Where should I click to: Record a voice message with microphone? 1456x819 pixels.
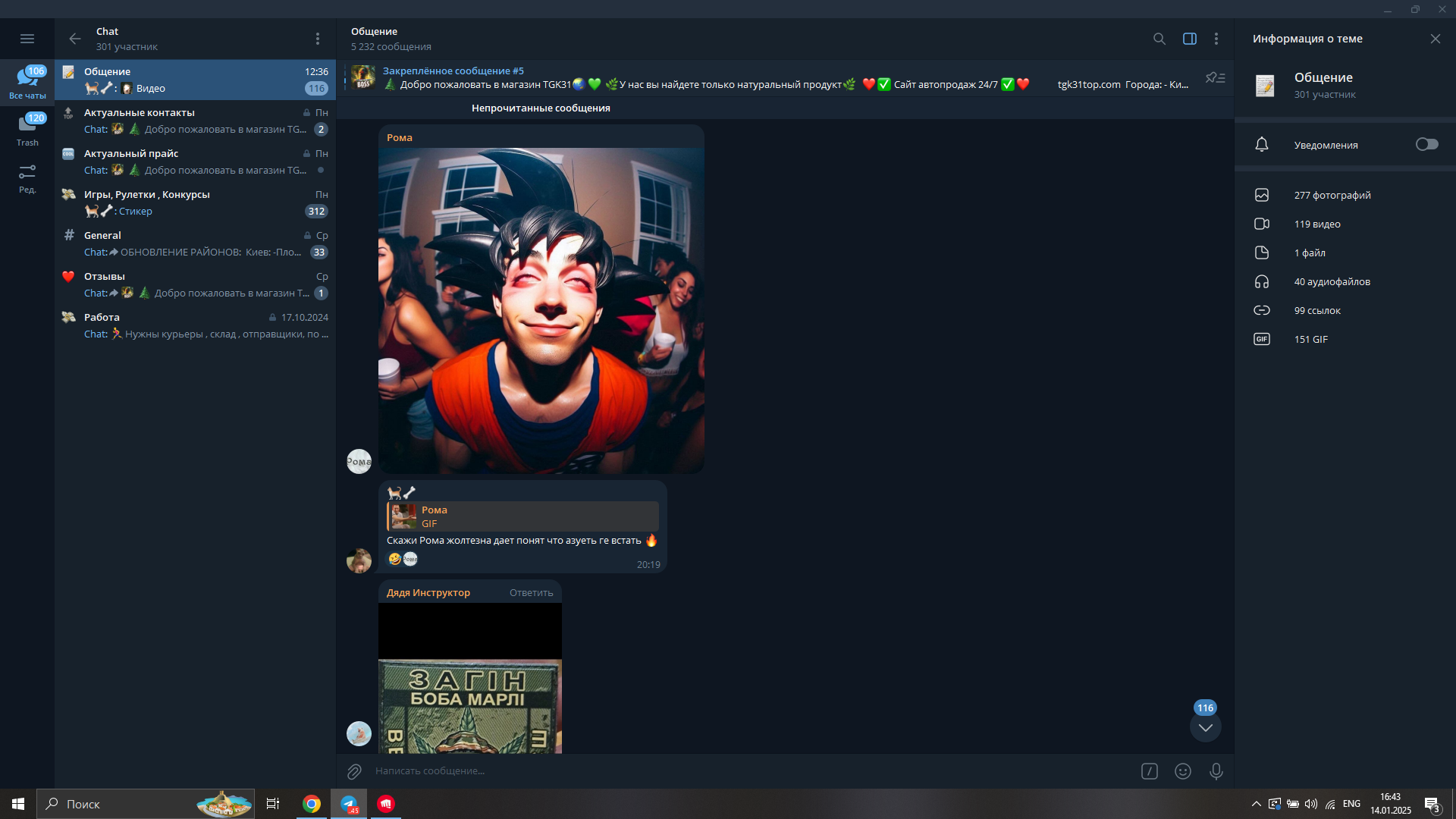(x=1216, y=771)
